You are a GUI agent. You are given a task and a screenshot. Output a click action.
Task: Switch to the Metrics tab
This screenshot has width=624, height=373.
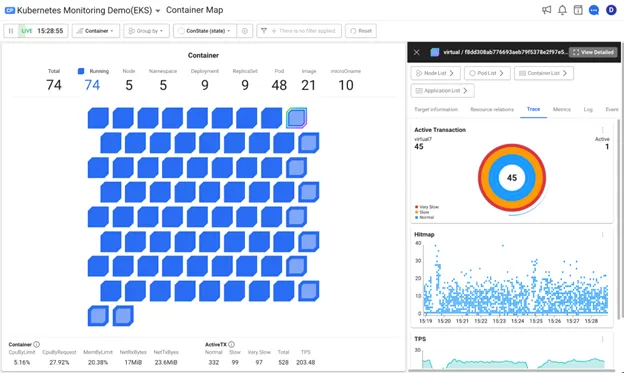point(562,109)
